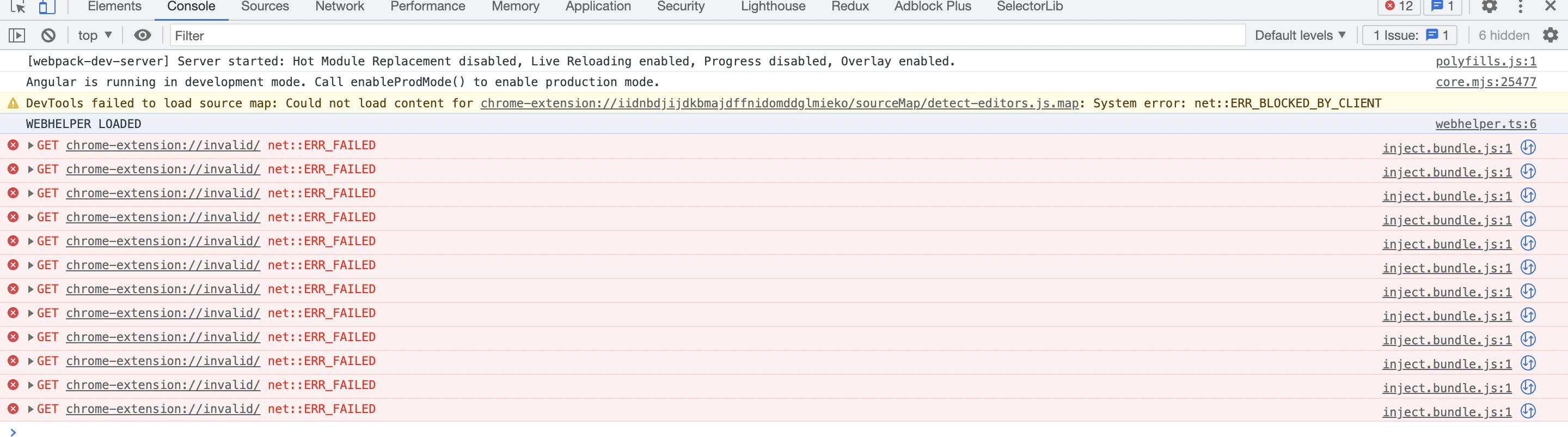Click the red error icon of first GET row
1568x437 pixels.
pos(13,145)
